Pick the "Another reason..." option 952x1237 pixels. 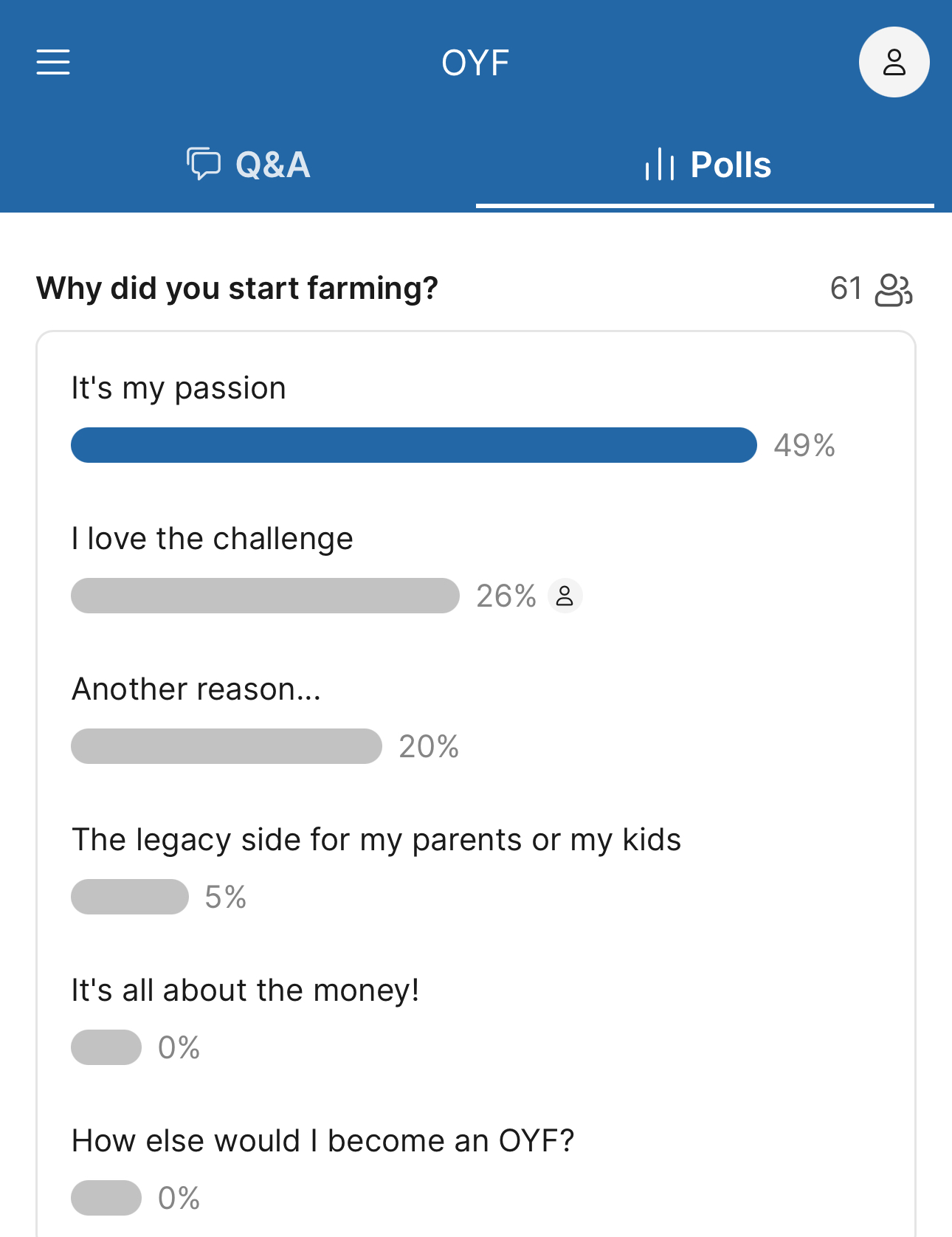(196, 689)
